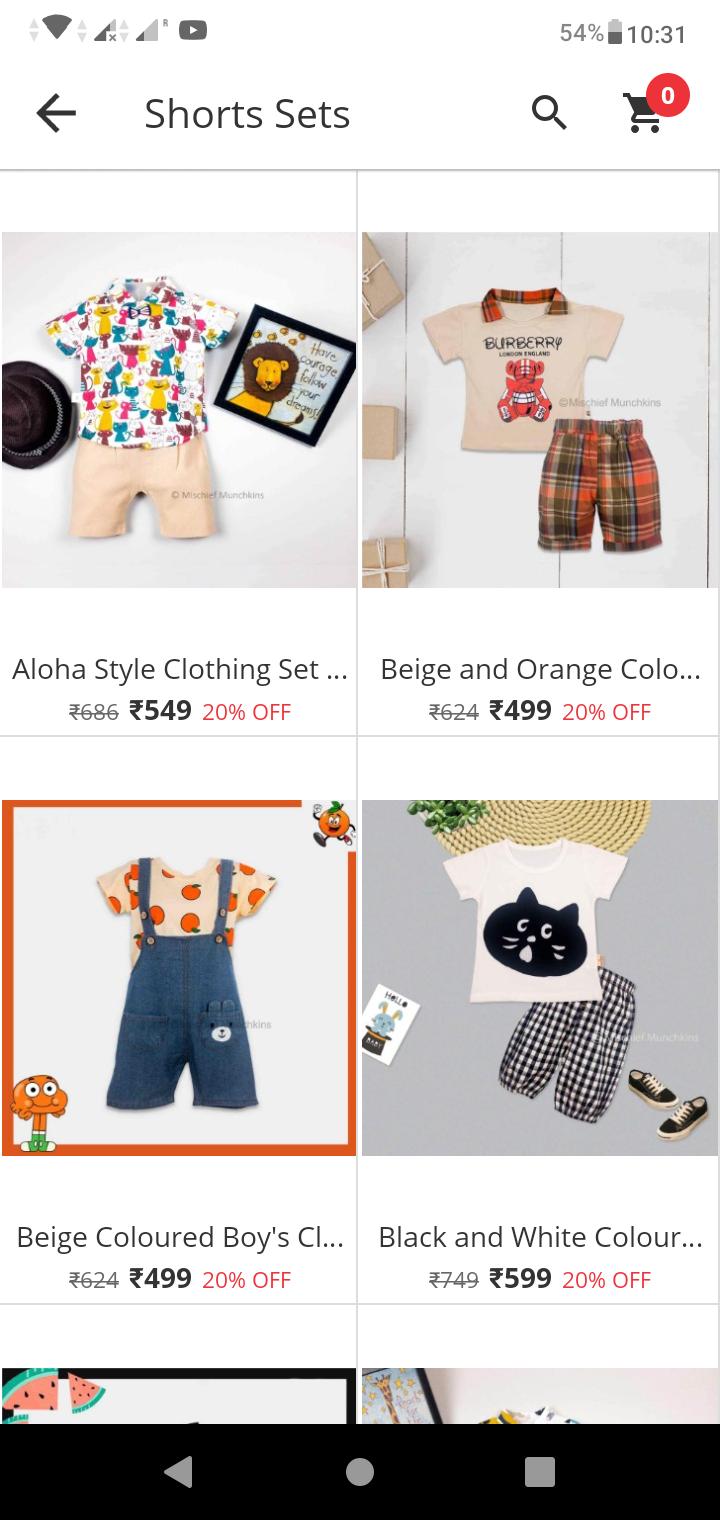Tap the Android recent apps square

point(540,1471)
